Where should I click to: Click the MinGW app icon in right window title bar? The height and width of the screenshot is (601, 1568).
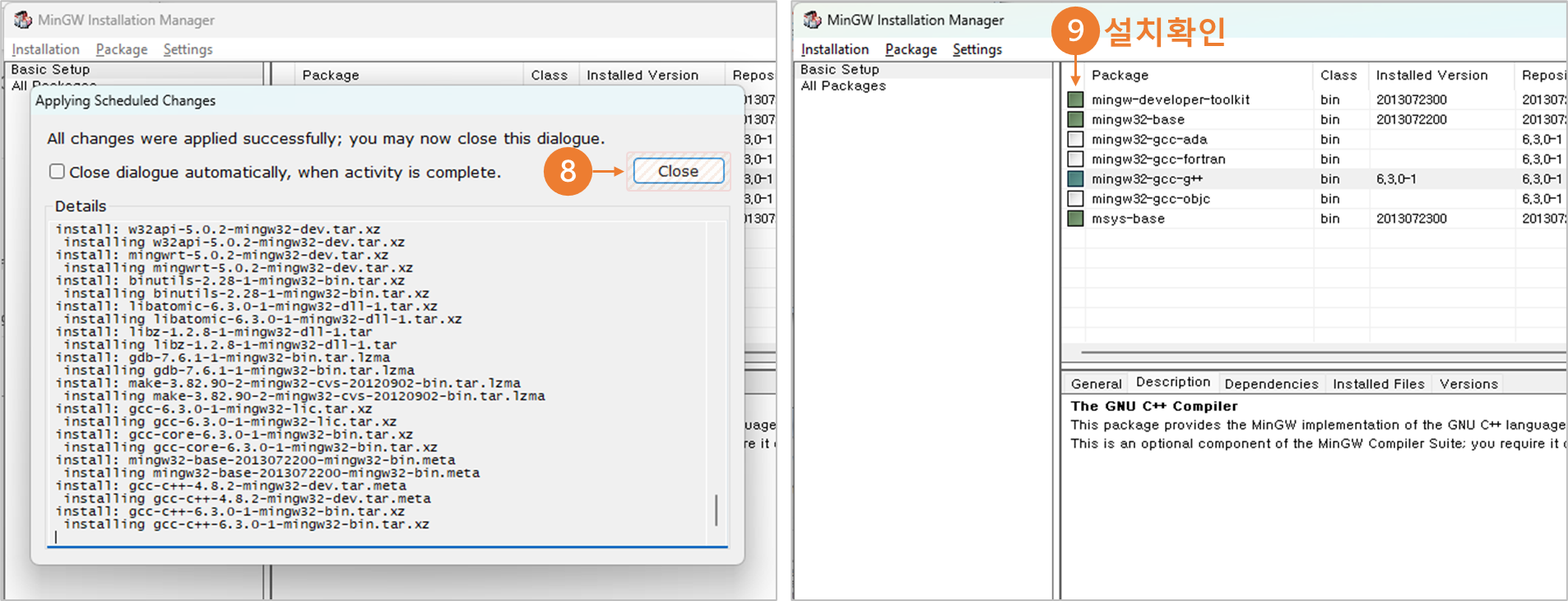[x=813, y=20]
